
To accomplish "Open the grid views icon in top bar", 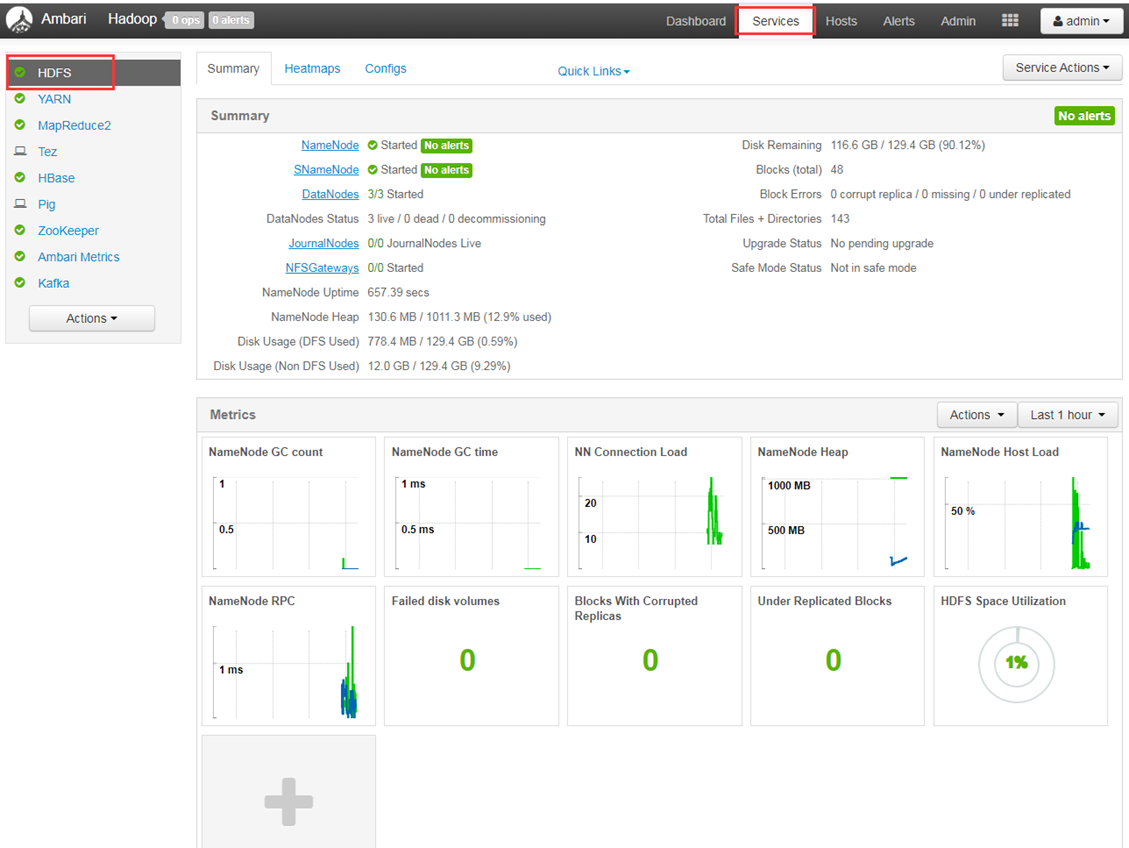I will tap(1009, 20).
